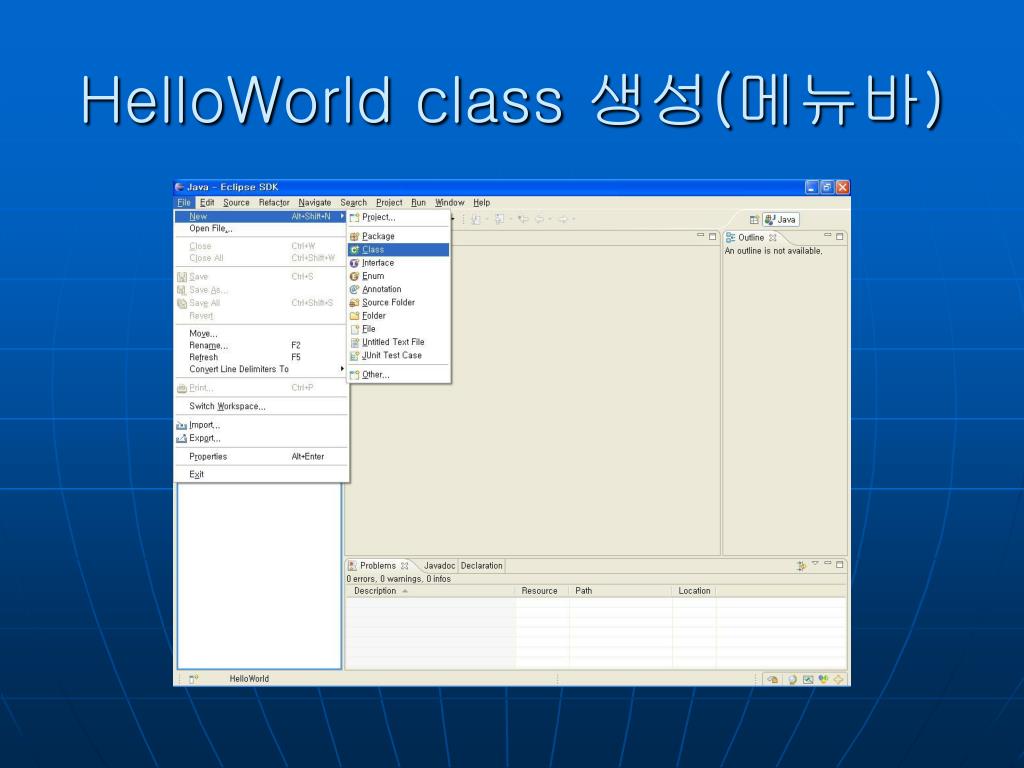The width and height of the screenshot is (1024, 768).
Task: Click HelloWorld text in status bar
Action: [x=249, y=679]
